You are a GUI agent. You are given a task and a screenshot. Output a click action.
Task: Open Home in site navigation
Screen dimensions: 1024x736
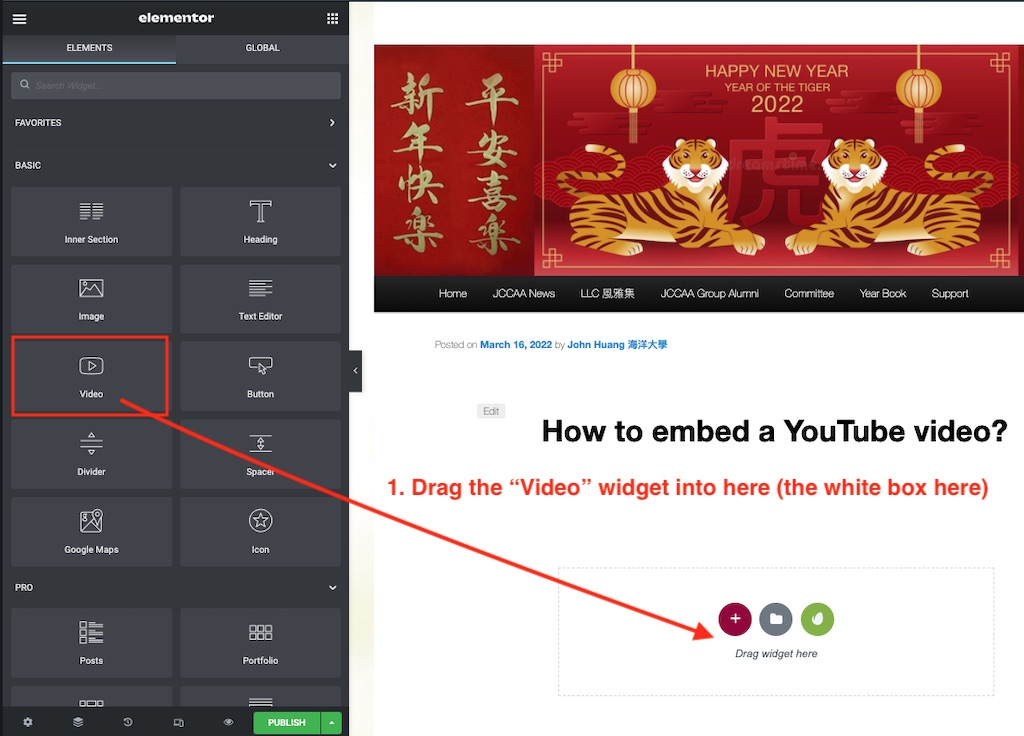(453, 294)
